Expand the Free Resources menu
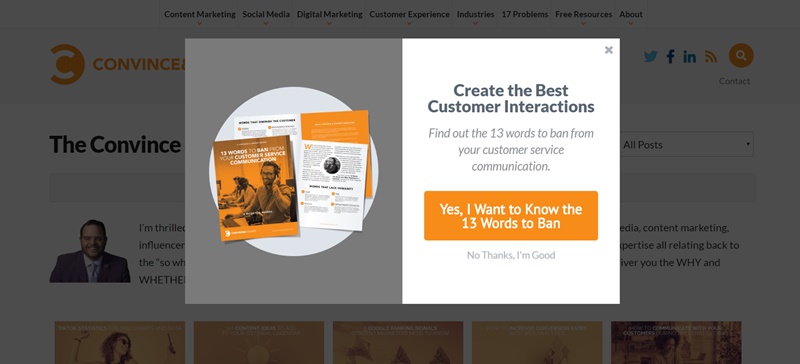800x364 pixels. pyautogui.click(x=583, y=14)
